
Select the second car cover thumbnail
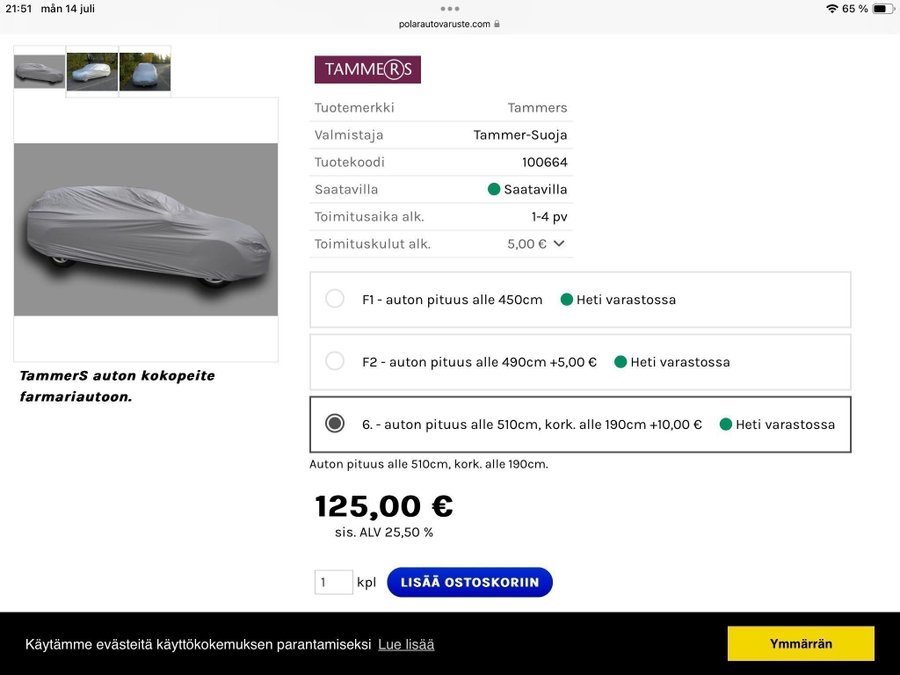[92, 71]
